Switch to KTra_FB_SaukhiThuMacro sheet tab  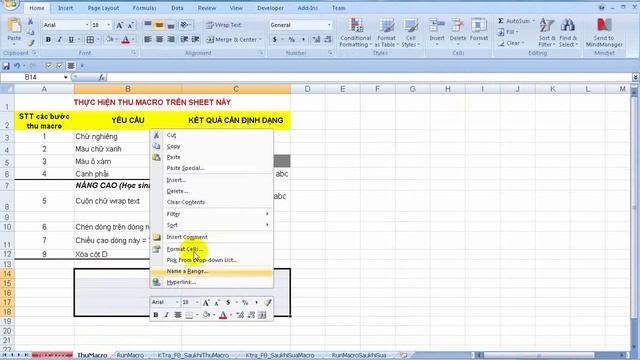[x=193, y=356]
